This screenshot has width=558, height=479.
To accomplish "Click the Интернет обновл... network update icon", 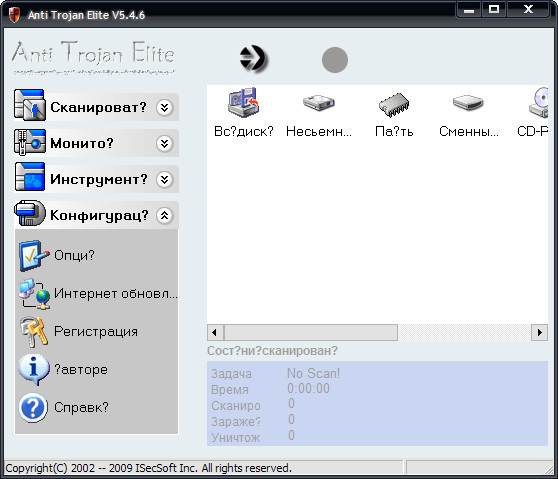I will tap(35, 294).
